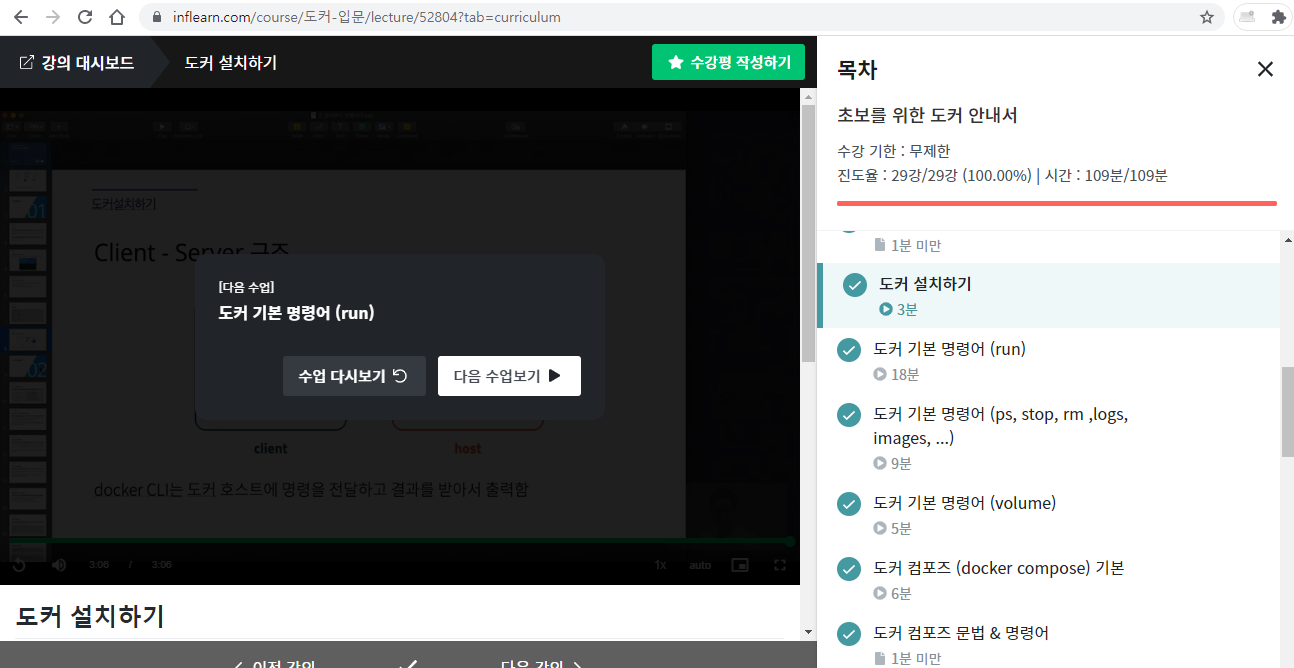Click the play icon next to 5분
This screenshot has width=1294, height=668.
(880, 529)
